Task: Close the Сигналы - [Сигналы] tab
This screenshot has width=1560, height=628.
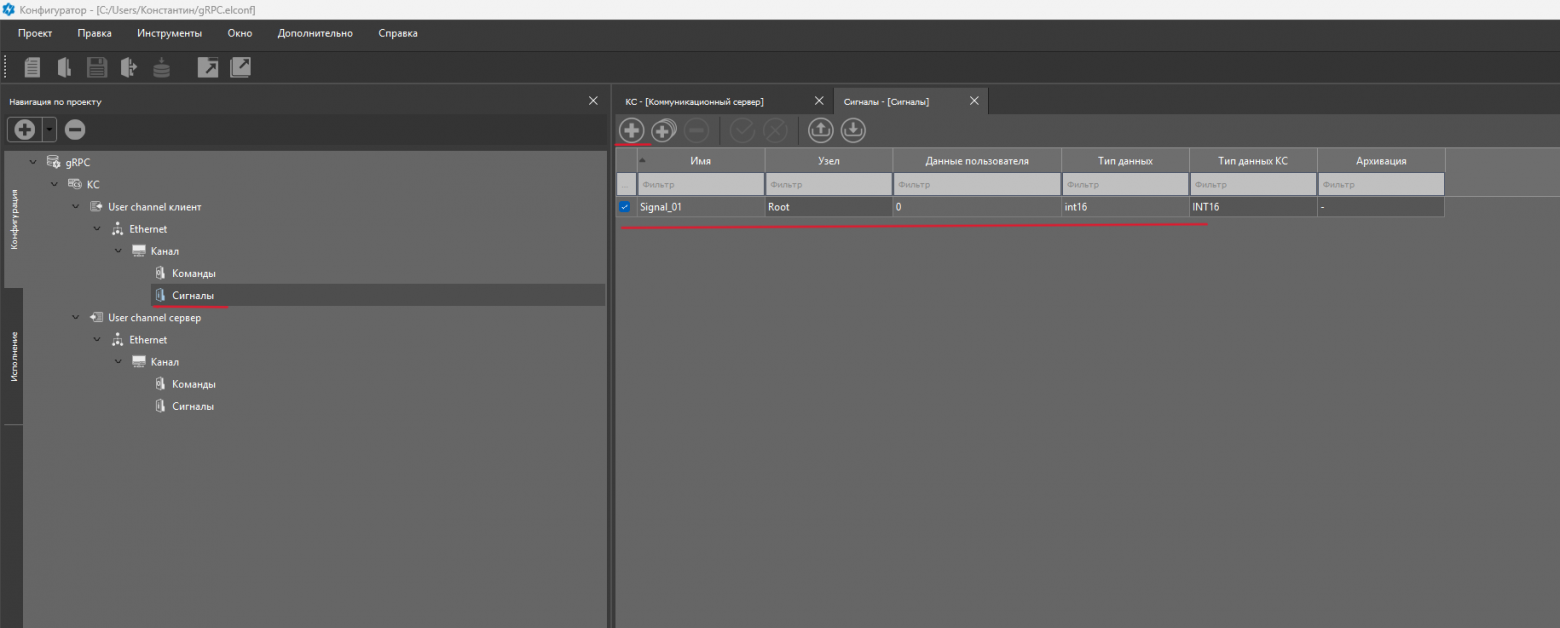Action: pyautogui.click(x=974, y=101)
